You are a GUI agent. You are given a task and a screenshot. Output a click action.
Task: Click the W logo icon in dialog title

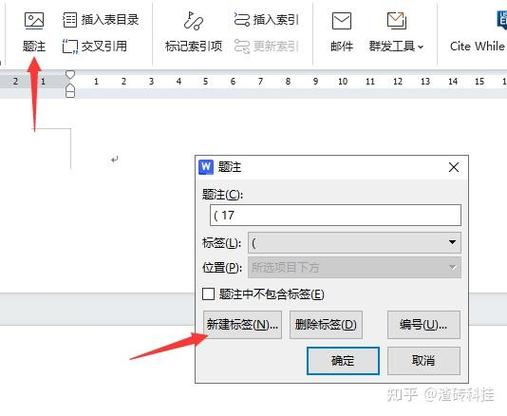(206, 167)
